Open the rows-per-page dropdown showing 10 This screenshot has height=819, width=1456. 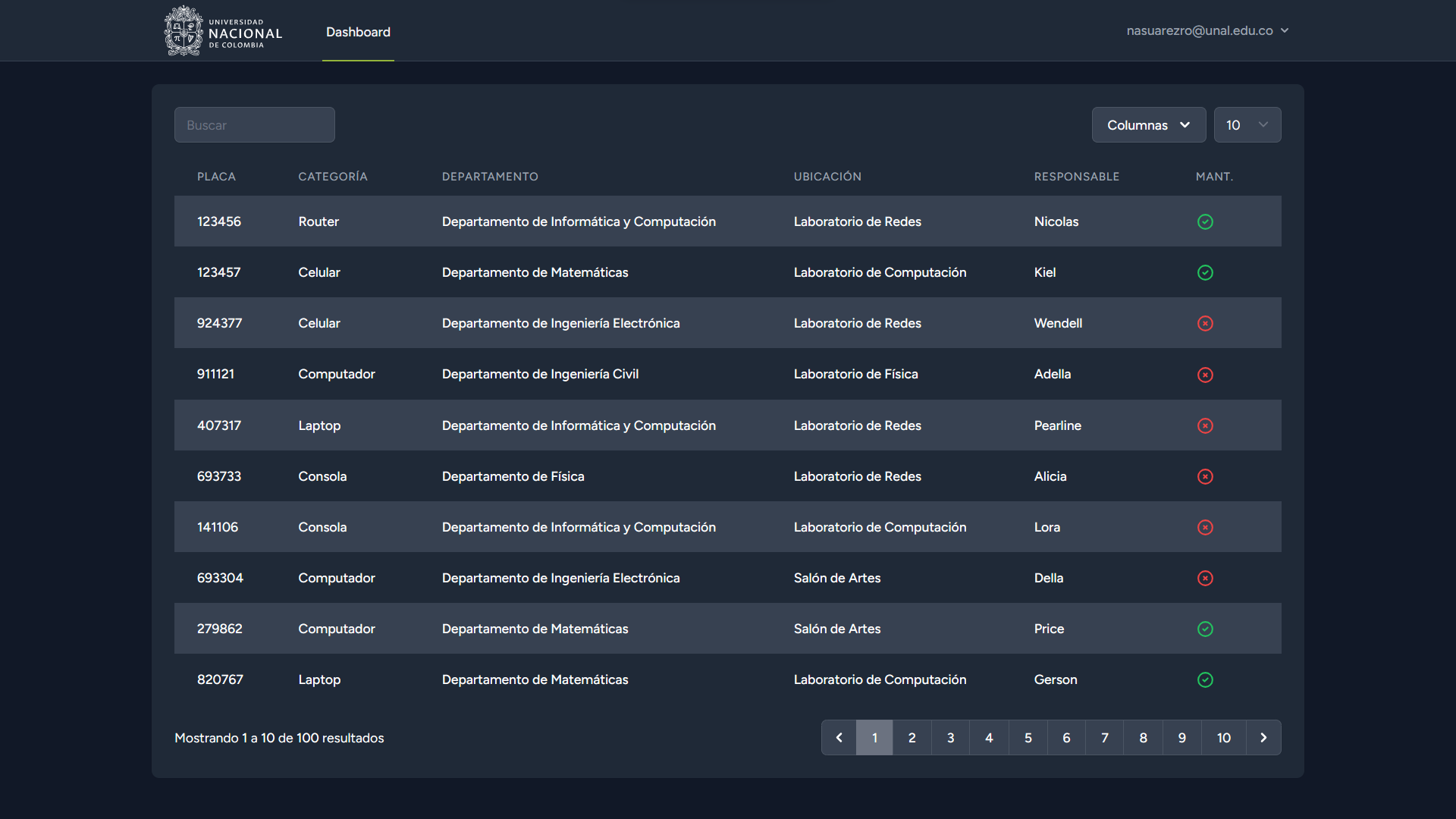(1247, 125)
